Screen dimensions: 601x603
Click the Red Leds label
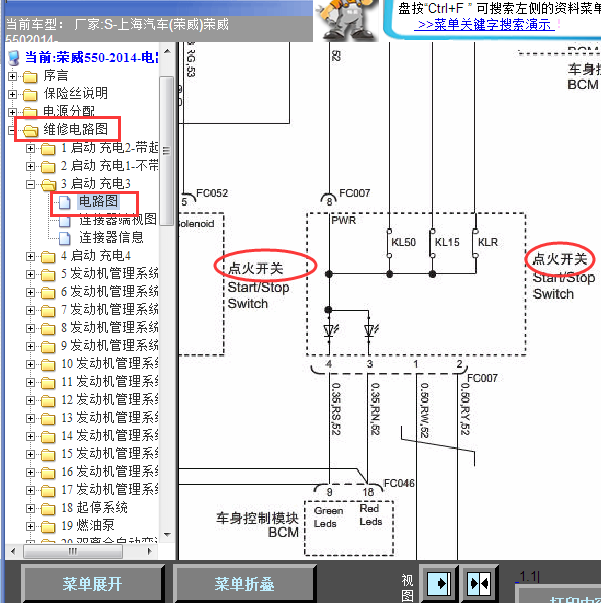coord(371,515)
